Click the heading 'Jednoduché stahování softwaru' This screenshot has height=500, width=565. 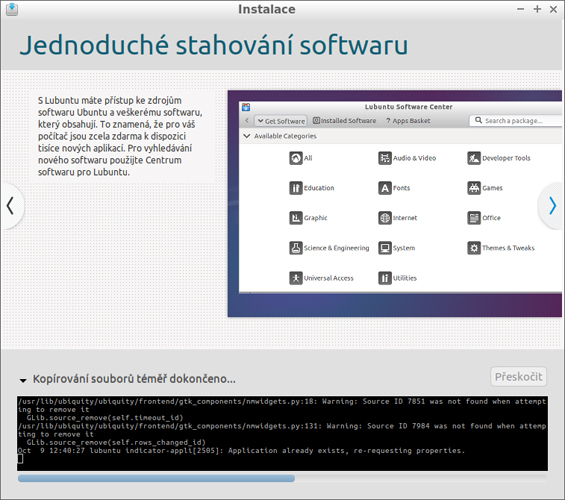pos(214,45)
